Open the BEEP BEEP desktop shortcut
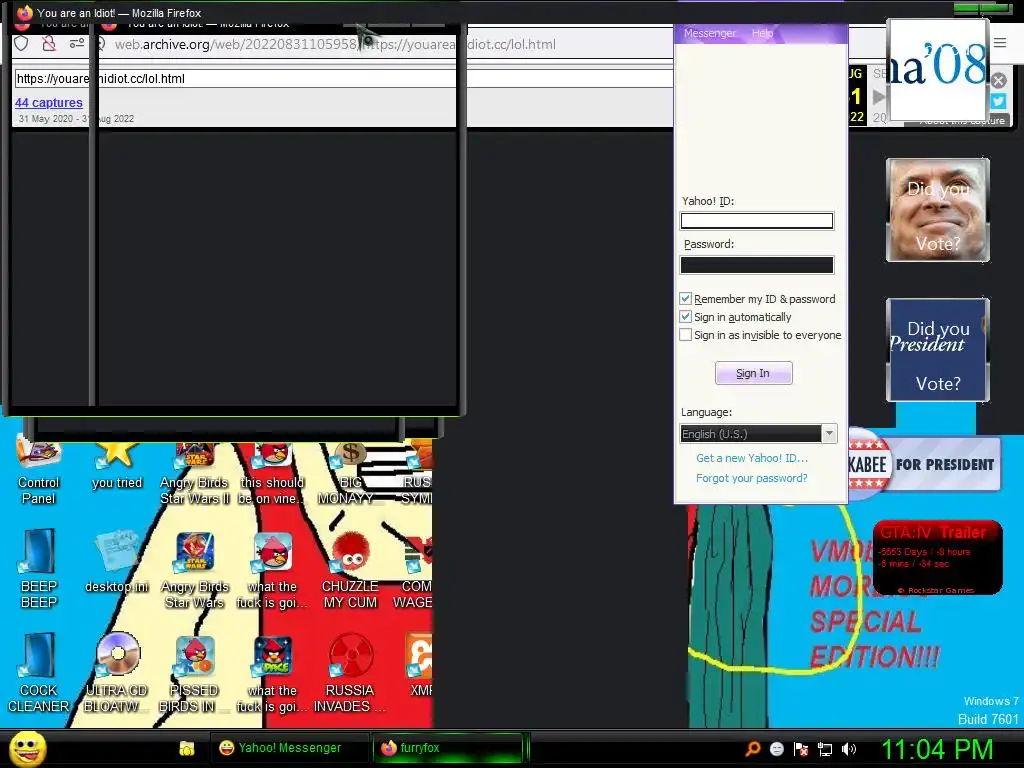This screenshot has width=1024, height=768. pyautogui.click(x=39, y=569)
